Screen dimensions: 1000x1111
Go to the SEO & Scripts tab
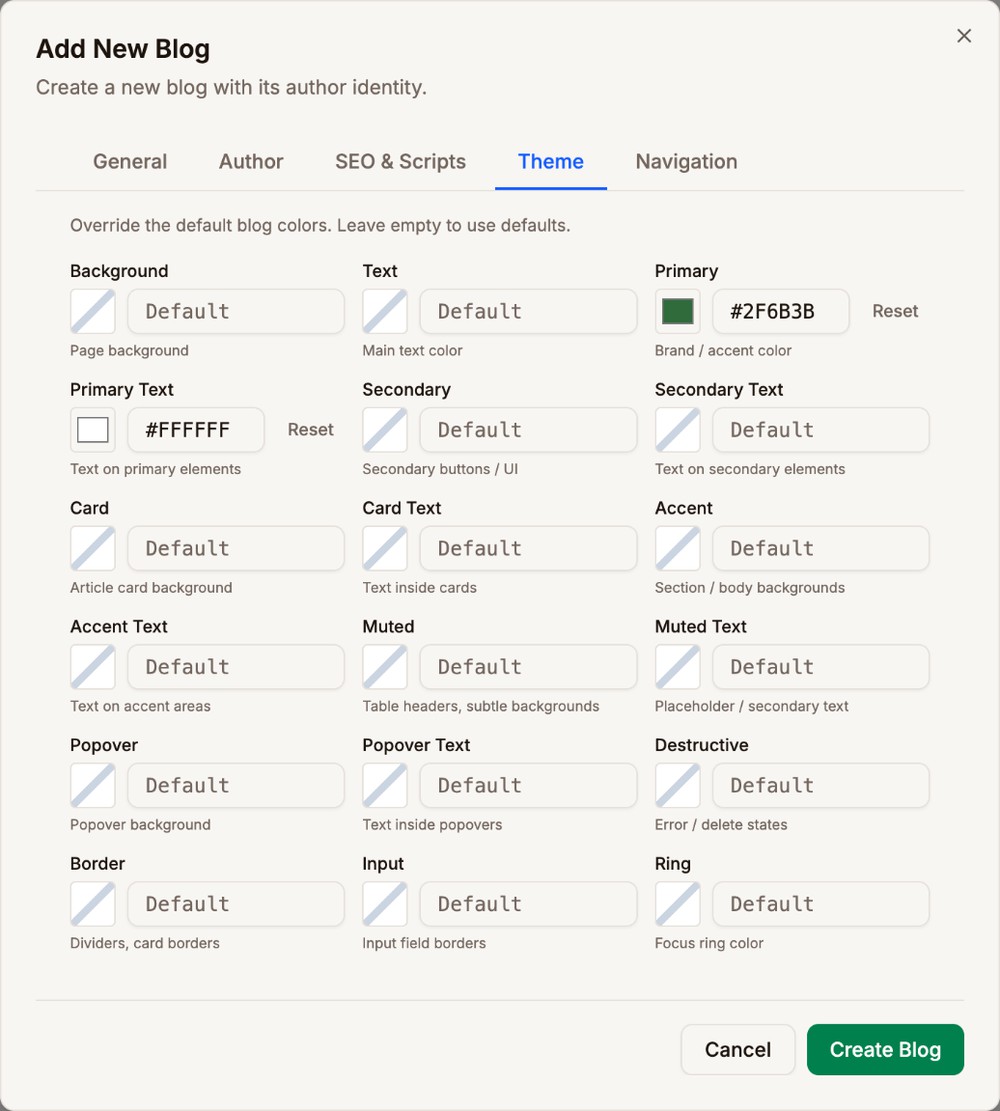coord(400,162)
